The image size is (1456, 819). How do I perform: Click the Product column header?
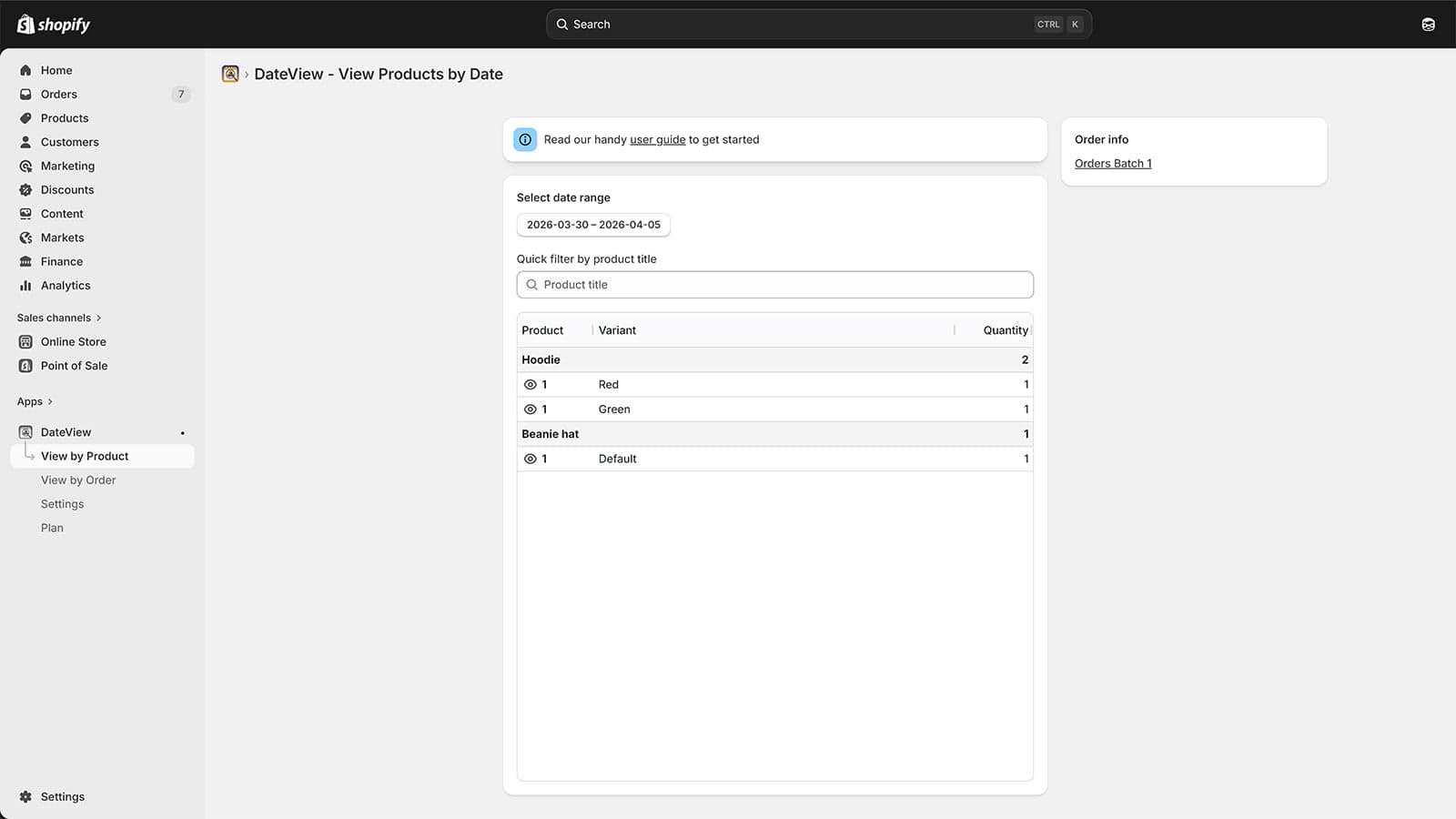click(542, 330)
